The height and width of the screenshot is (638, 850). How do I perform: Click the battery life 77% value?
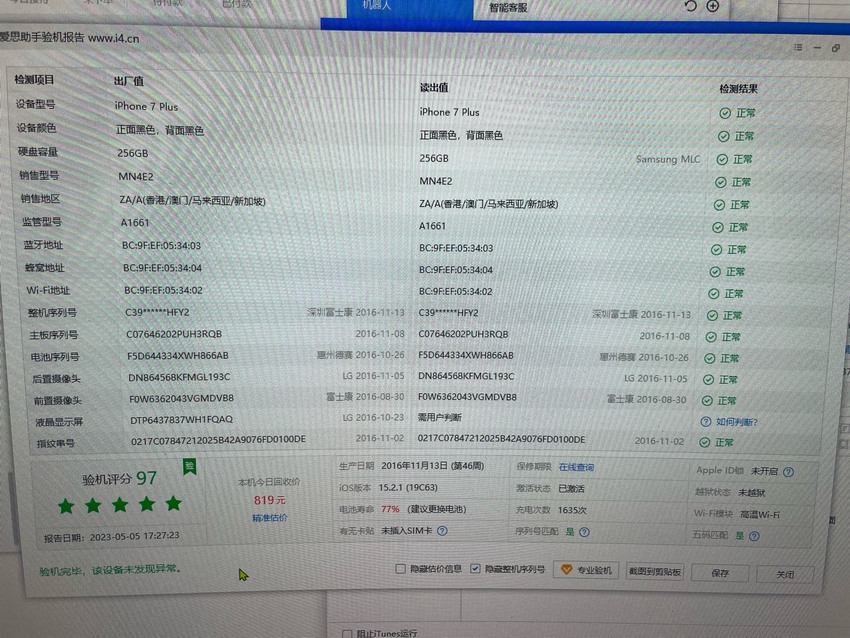(x=390, y=509)
